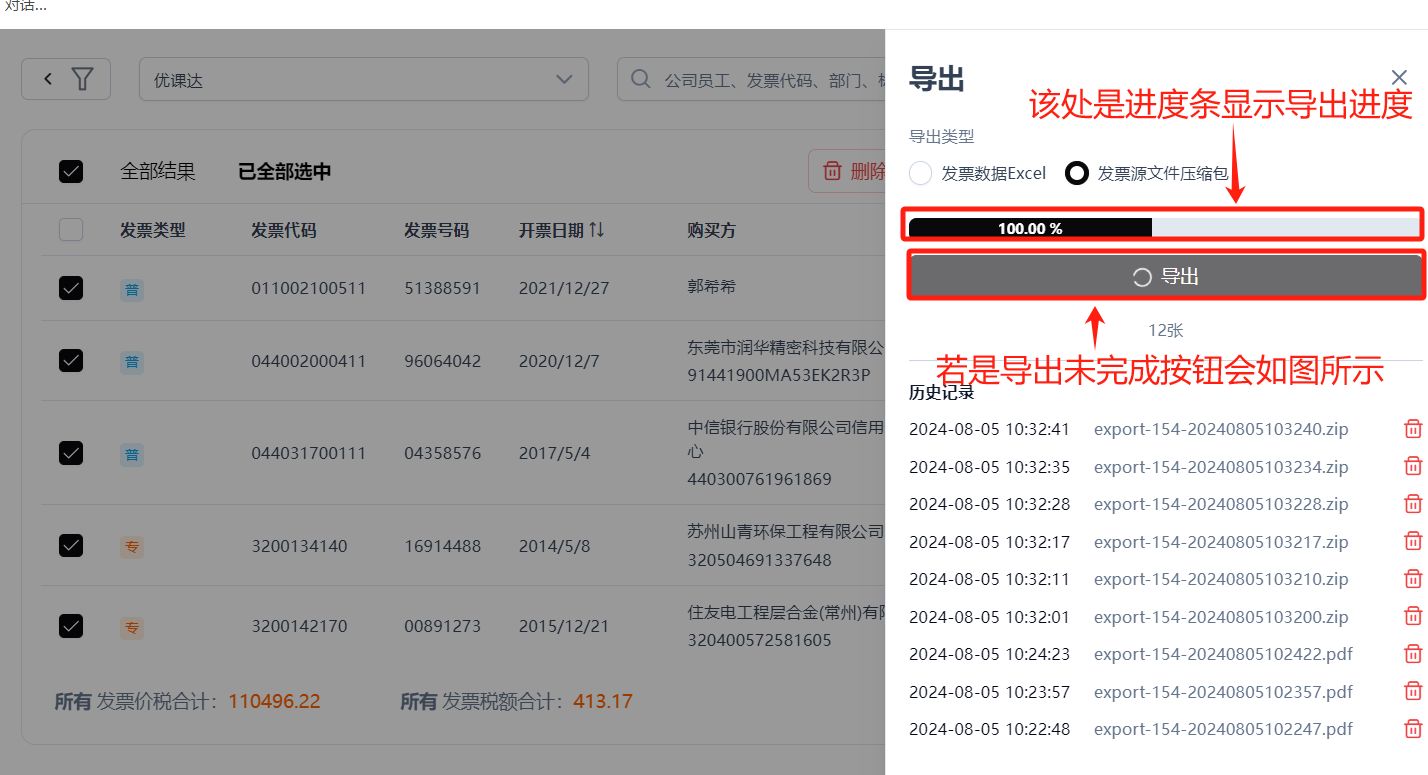Delete export-154-20240805102357.pdf history record
This screenshot has height=775, width=1428.
click(x=1413, y=691)
